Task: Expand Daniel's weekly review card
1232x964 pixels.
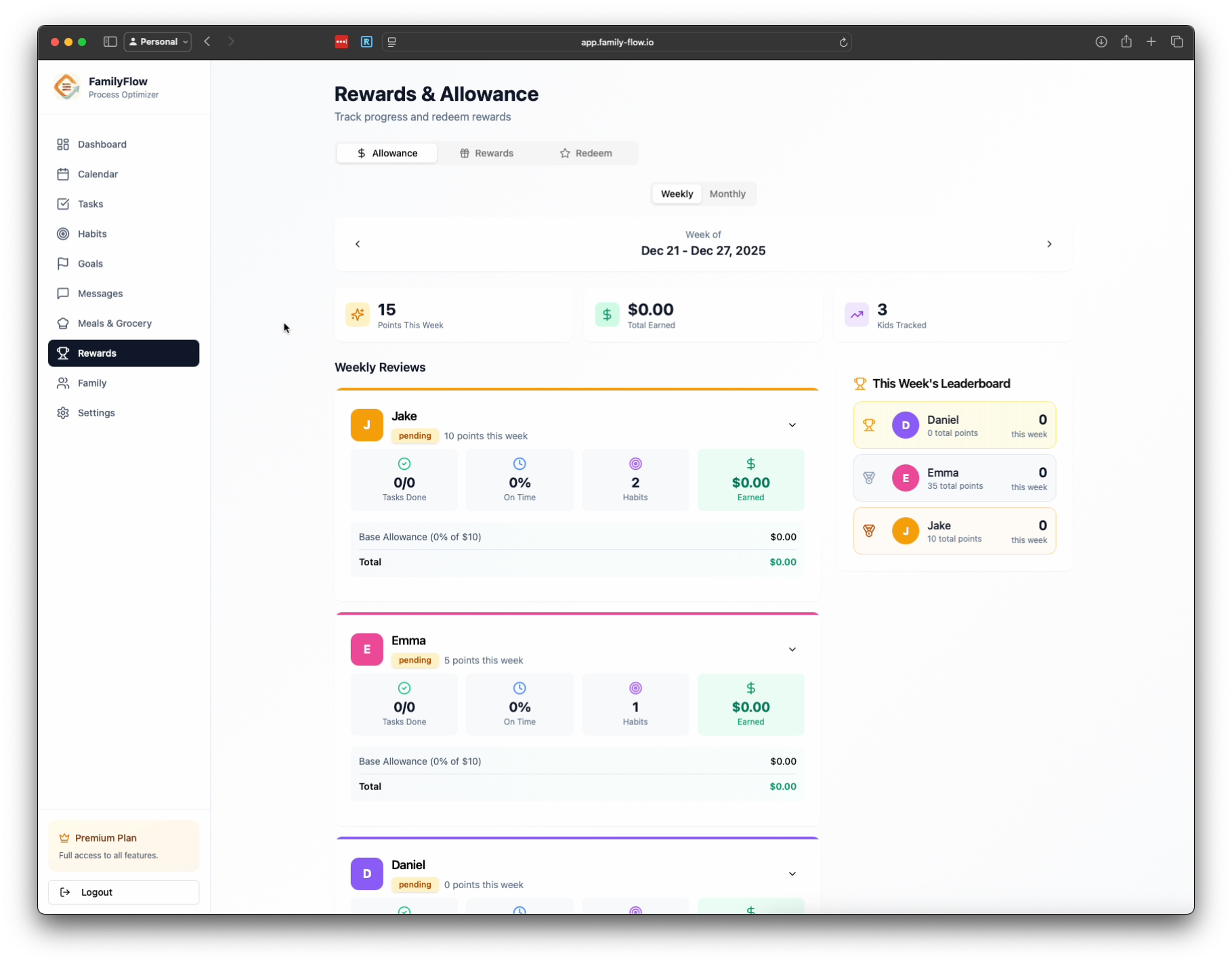Action: pos(792,874)
